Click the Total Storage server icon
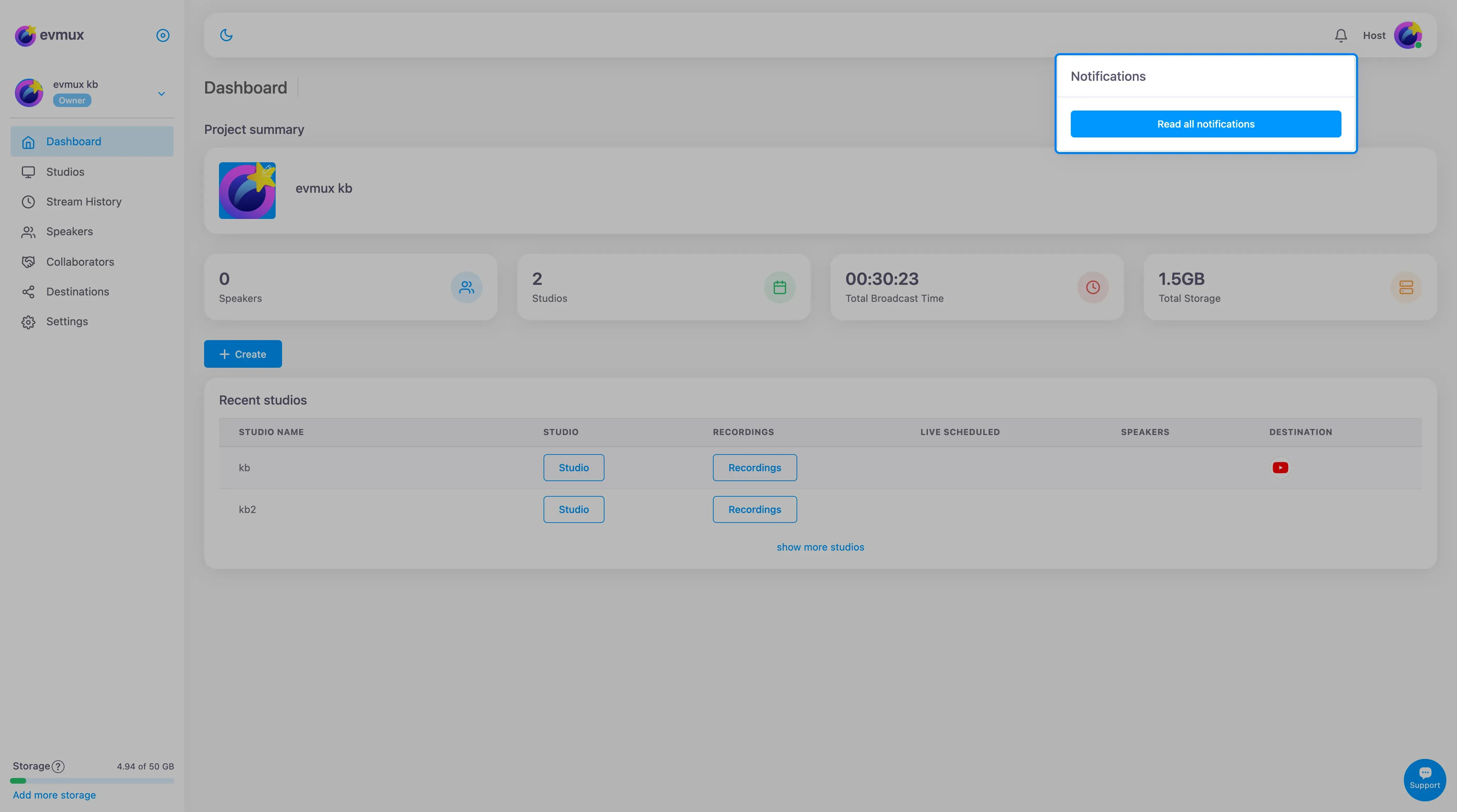 [1406, 287]
